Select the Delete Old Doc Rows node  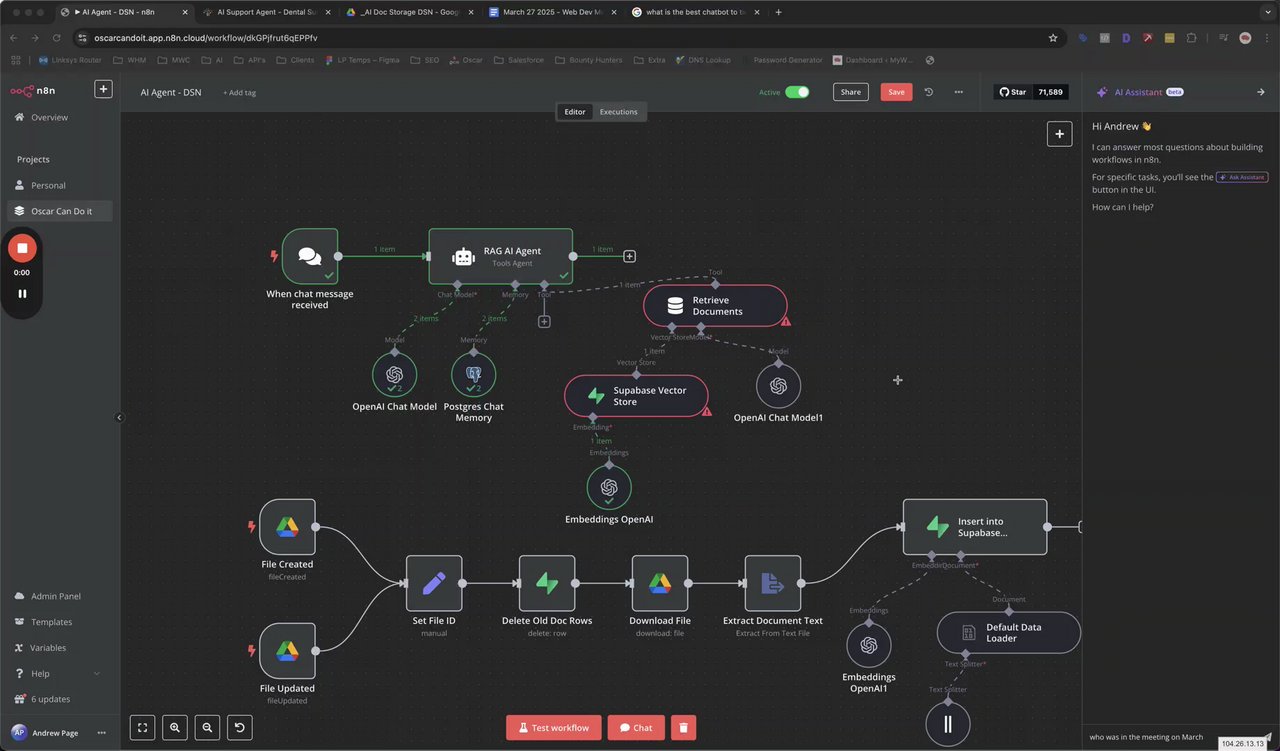pyautogui.click(x=547, y=583)
